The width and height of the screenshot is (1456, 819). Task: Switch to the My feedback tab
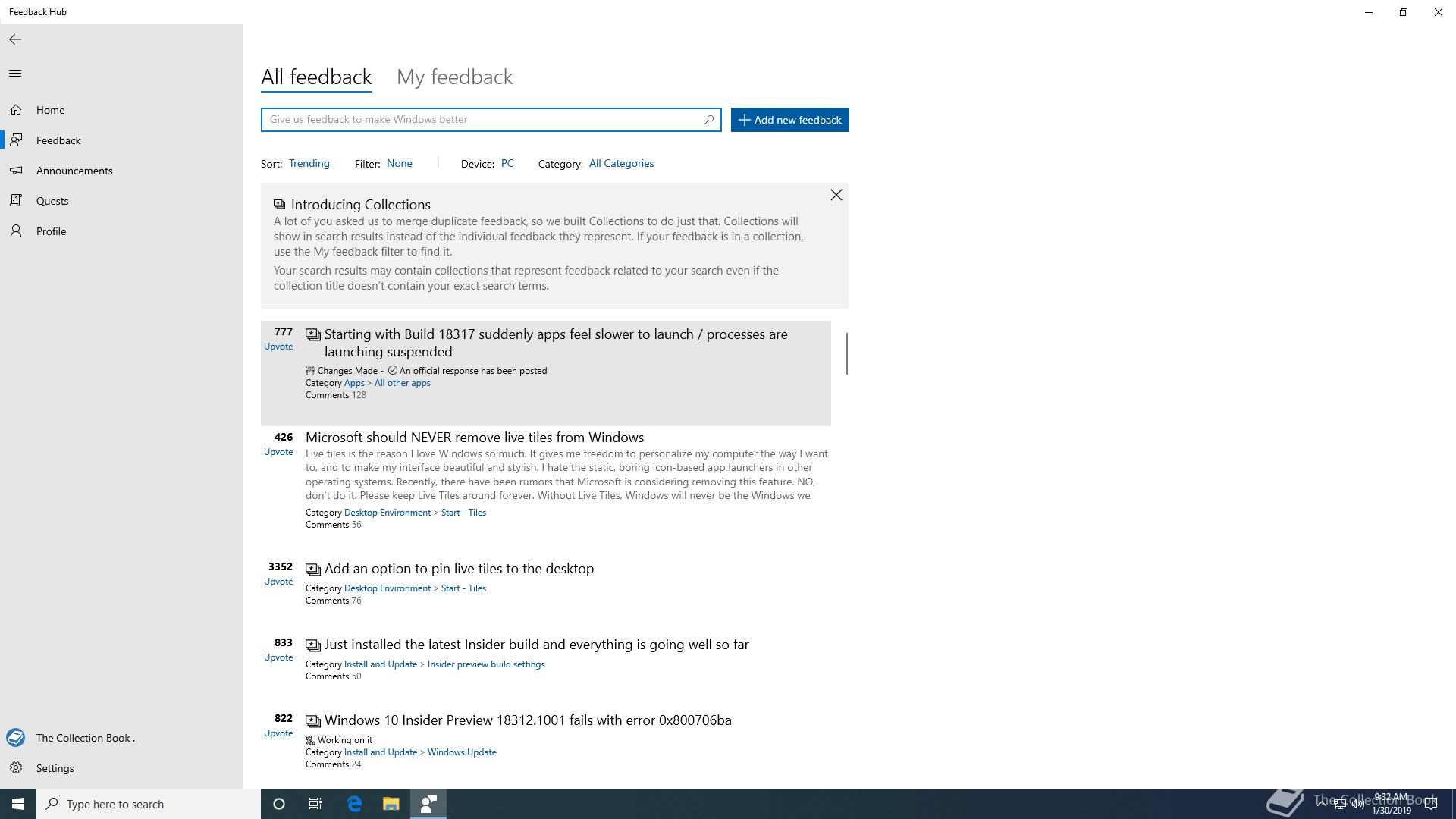click(x=455, y=77)
